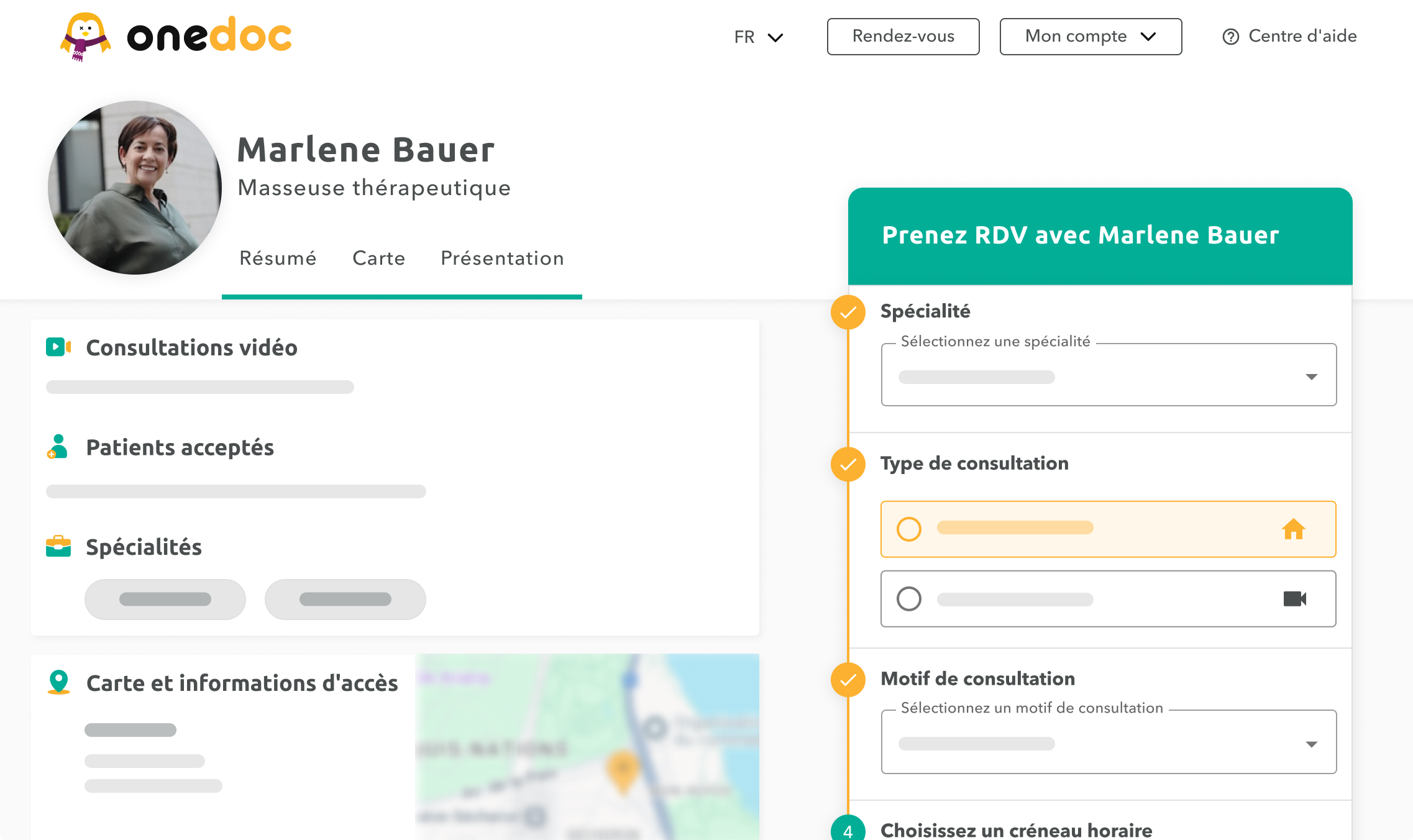Click the Marlene Bauer name heading
This screenshot has height=840, width=1413.
pos(366,150)
